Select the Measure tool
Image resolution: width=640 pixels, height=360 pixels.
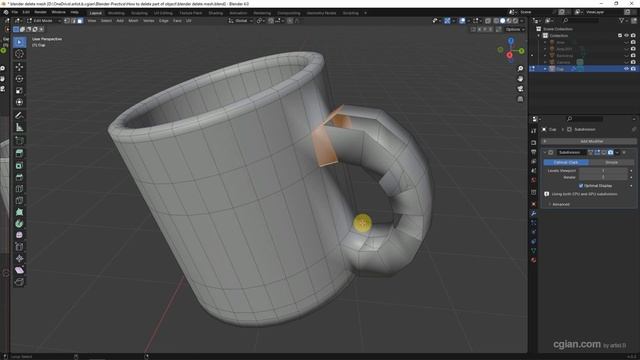coord(19,128)
